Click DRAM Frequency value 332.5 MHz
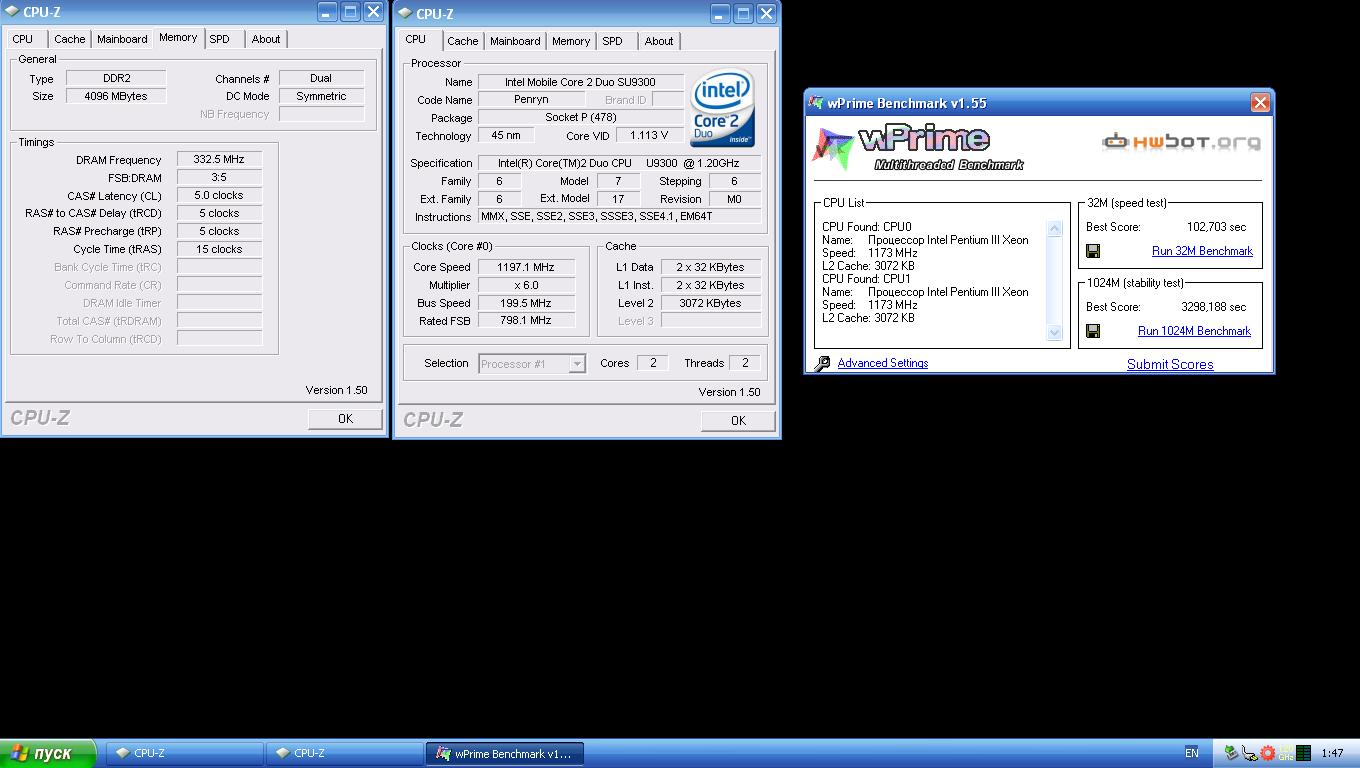The width and height of the screenshot is (1360, 768). (x=219, y=159)
